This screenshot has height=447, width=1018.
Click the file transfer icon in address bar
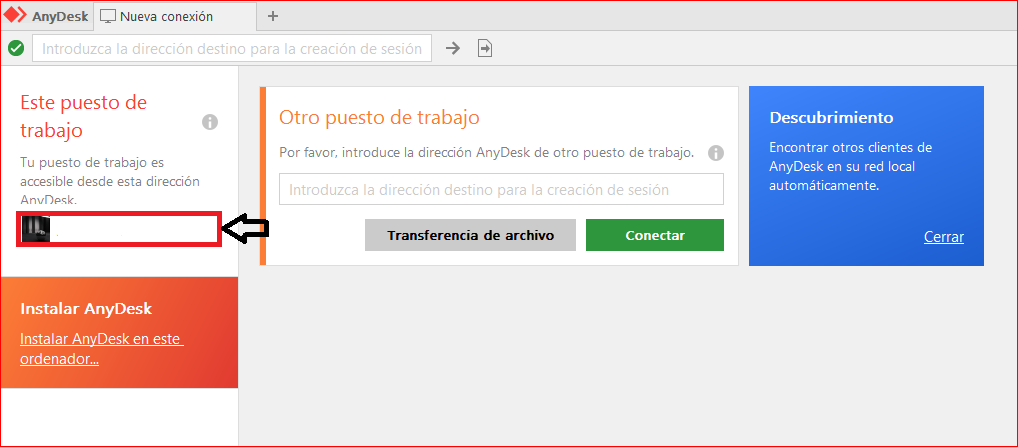click(485, 48)
